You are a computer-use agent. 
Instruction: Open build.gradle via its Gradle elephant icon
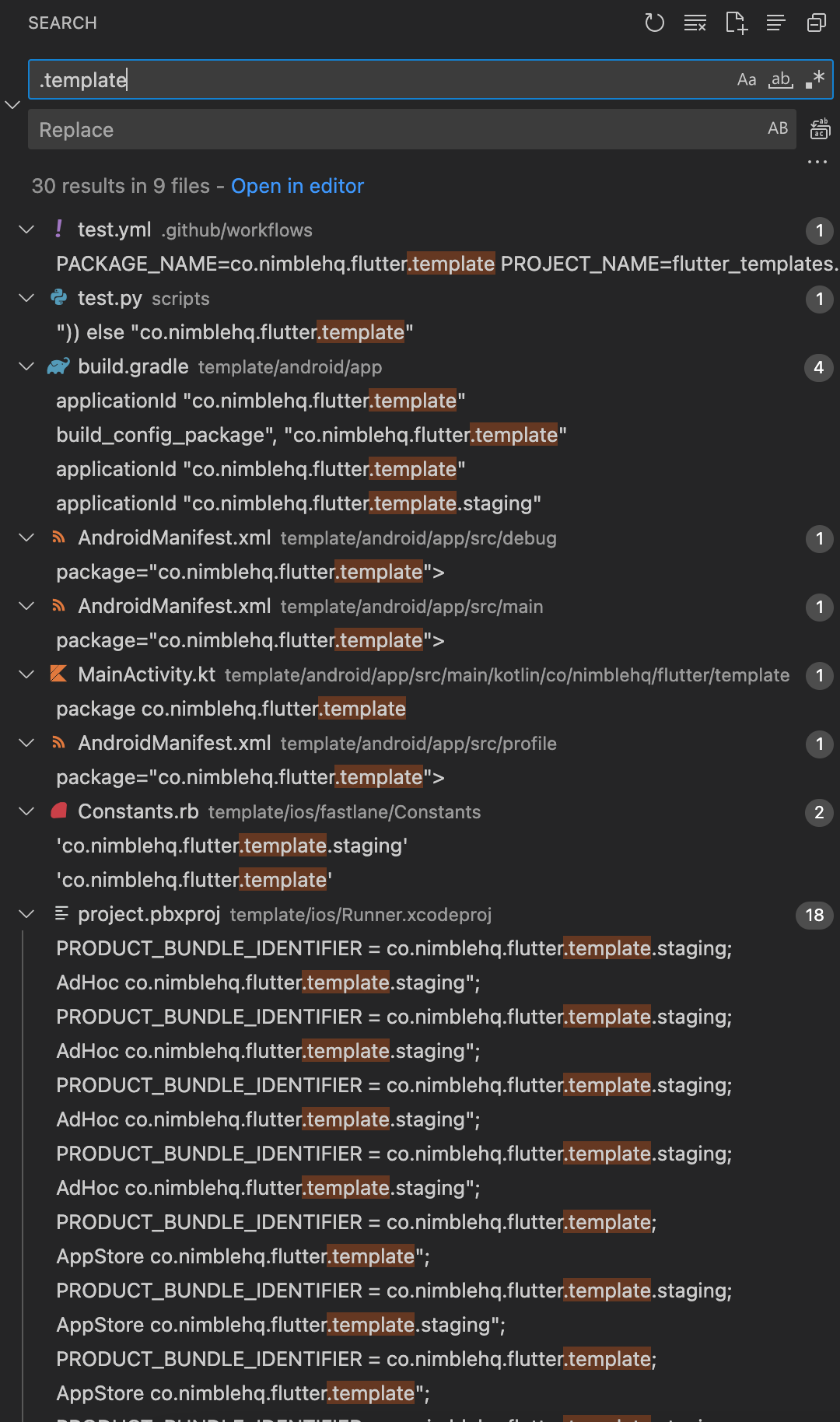click(58, 366)
